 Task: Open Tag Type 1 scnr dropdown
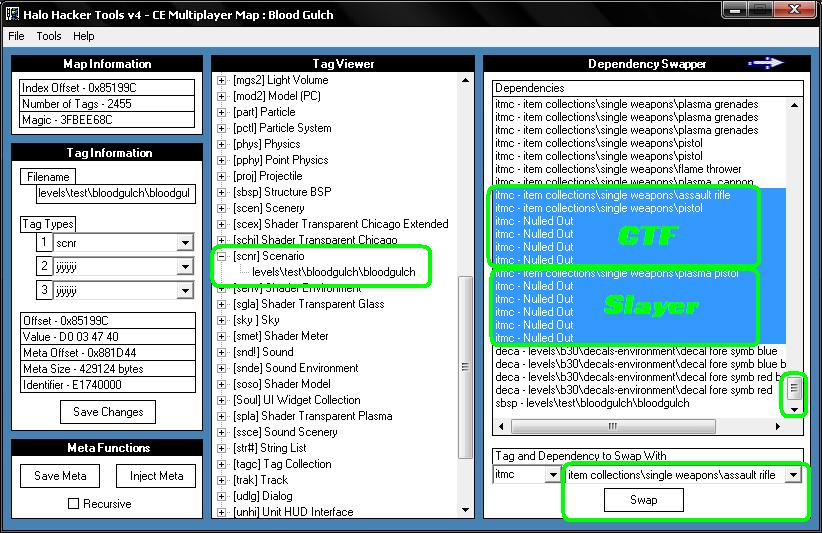185,243
